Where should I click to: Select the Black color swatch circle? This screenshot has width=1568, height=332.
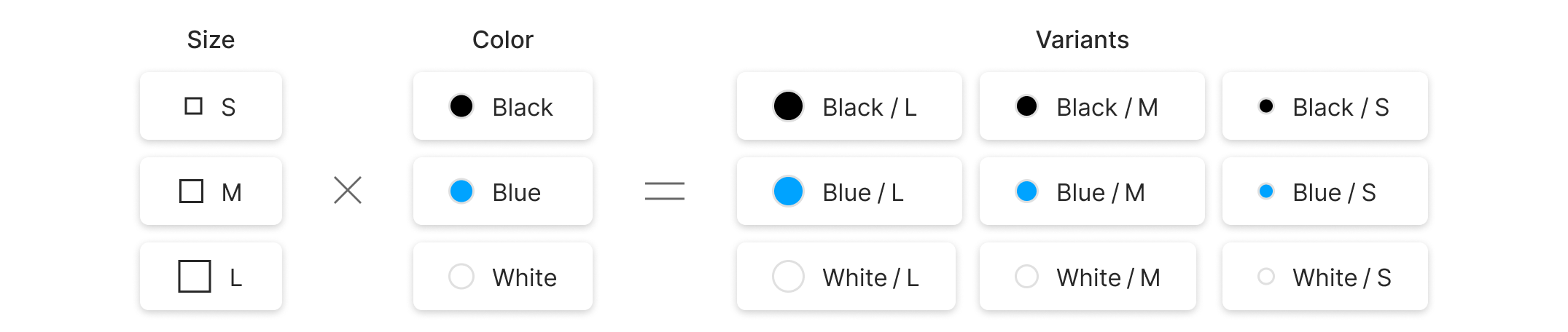[461, 106]
